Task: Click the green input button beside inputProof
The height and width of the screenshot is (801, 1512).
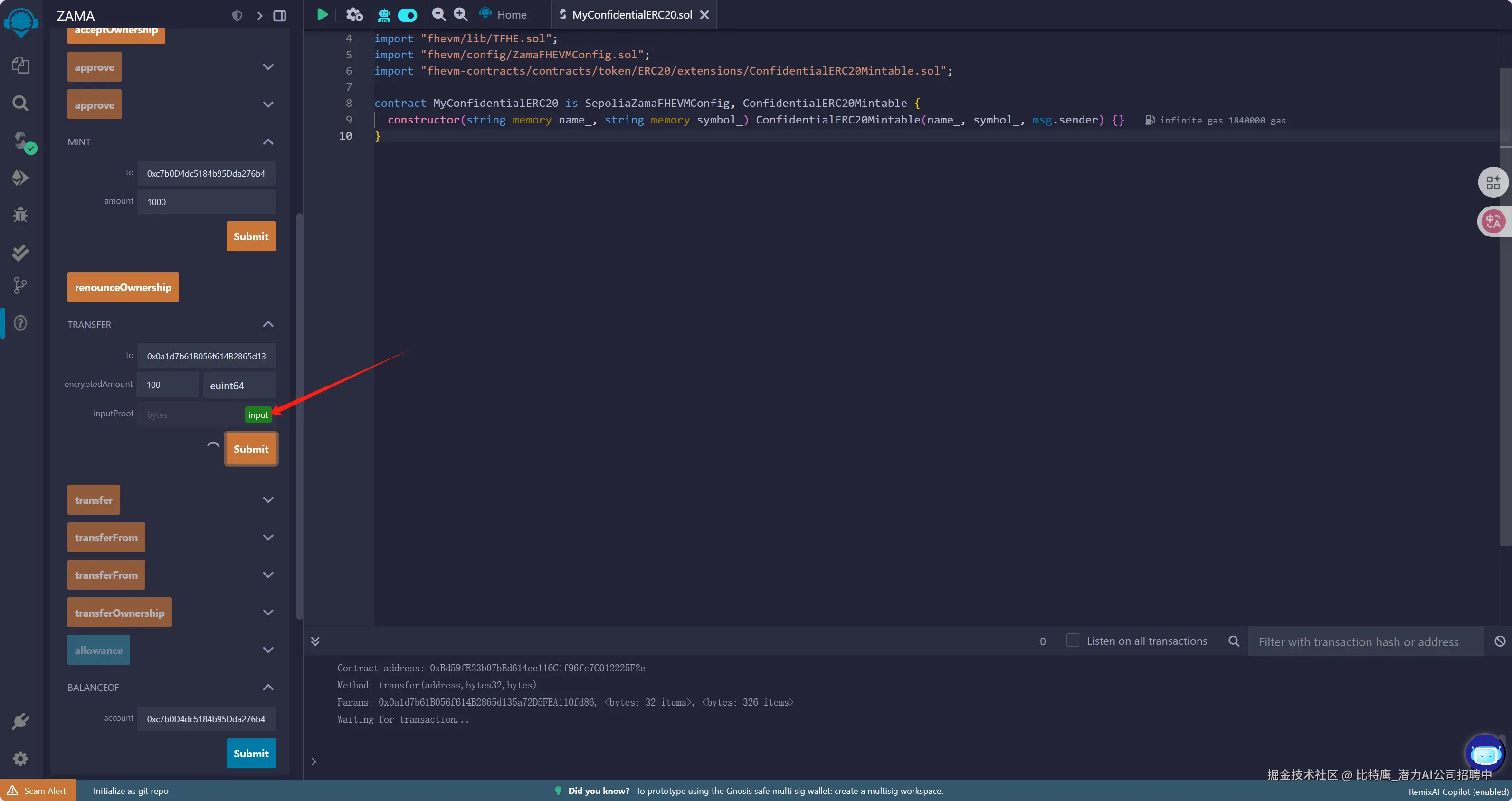Action: pyautogui.click(x=257, y=415)
